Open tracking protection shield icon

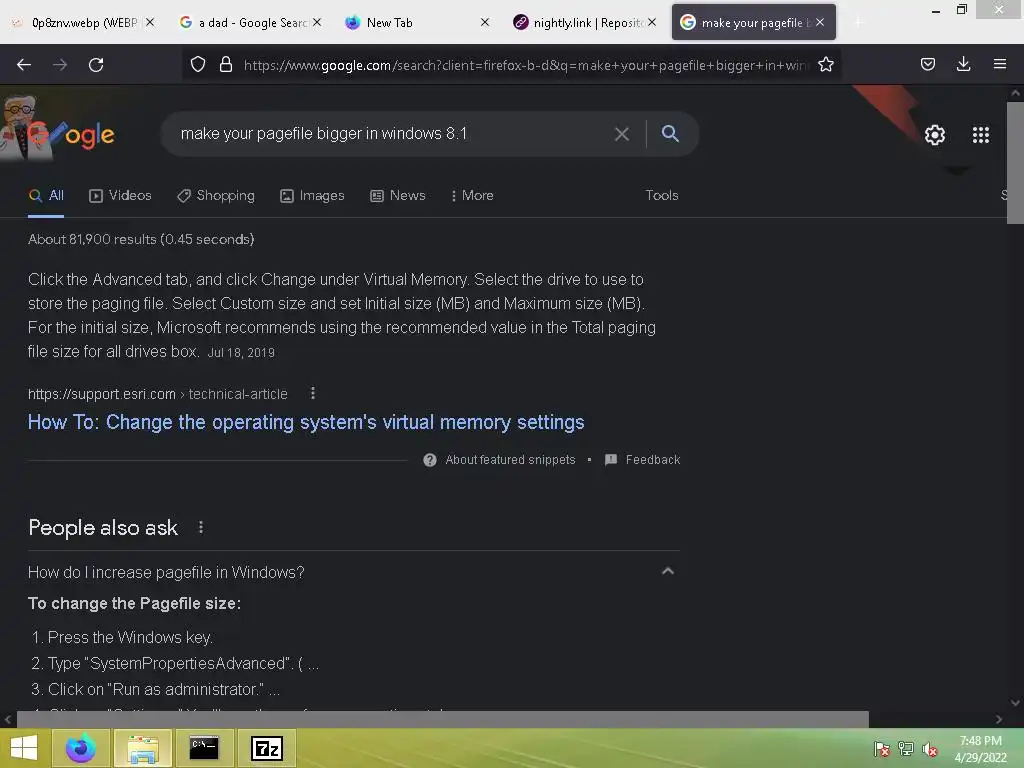pyautogui.click(x=198, y=64)
